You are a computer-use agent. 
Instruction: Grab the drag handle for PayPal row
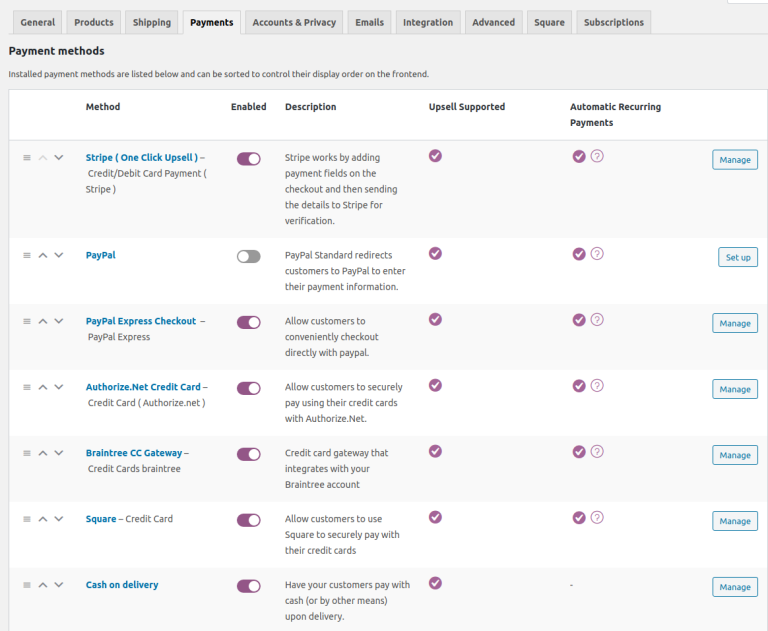27,255
